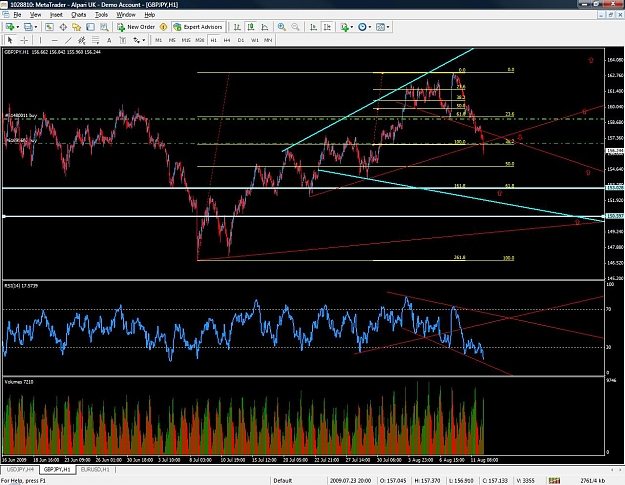Open the Help menu

(149, 15)
